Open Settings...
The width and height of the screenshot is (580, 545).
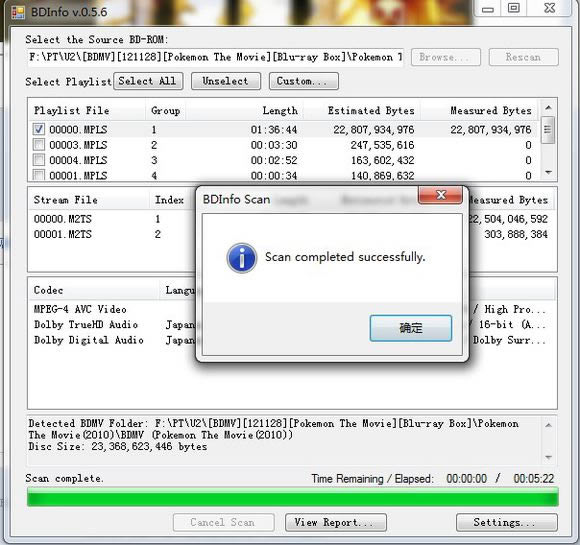click(x=507, y=522)
